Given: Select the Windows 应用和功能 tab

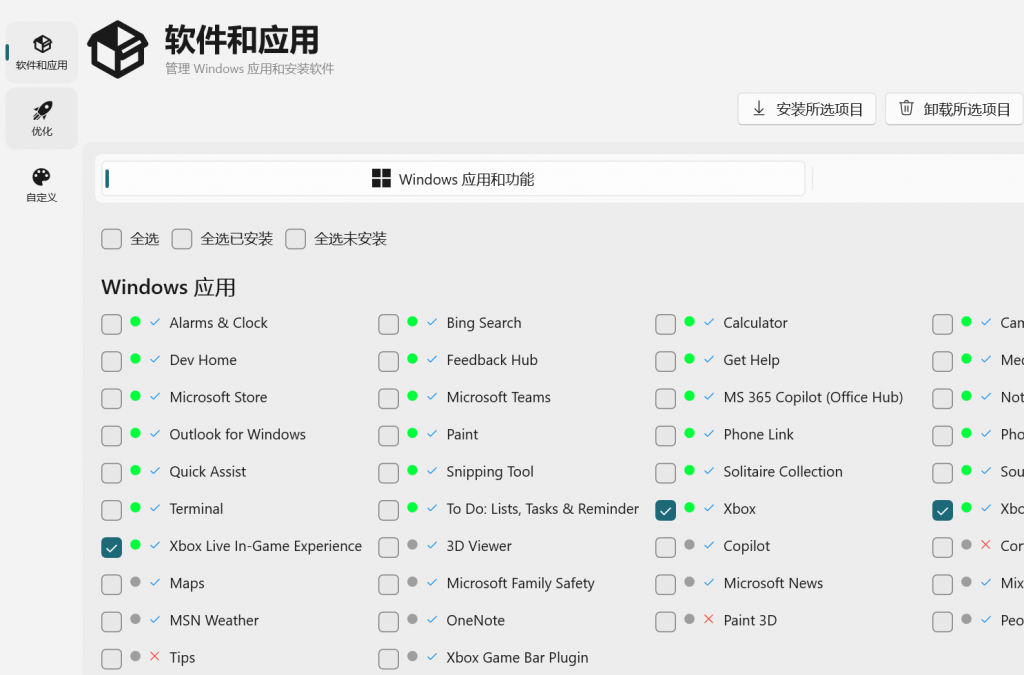Looking at the screenshot, I should [x=453, y=178].
